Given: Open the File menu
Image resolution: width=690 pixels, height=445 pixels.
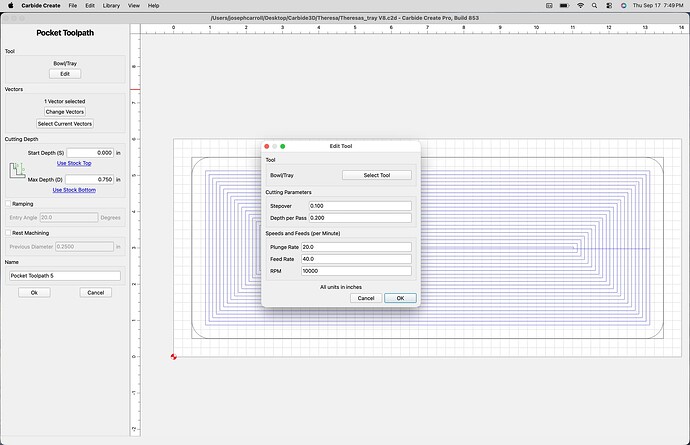Looking at the screenshot, I should [73, 6].
